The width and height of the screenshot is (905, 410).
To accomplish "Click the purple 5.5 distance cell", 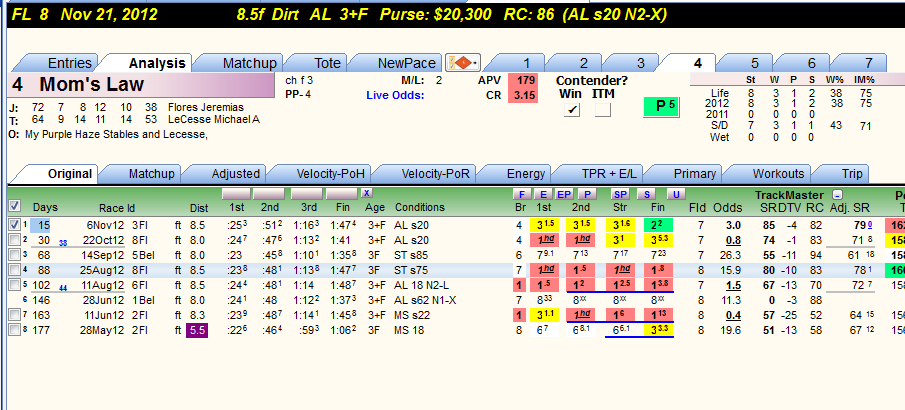I will [x=197, y=330].
